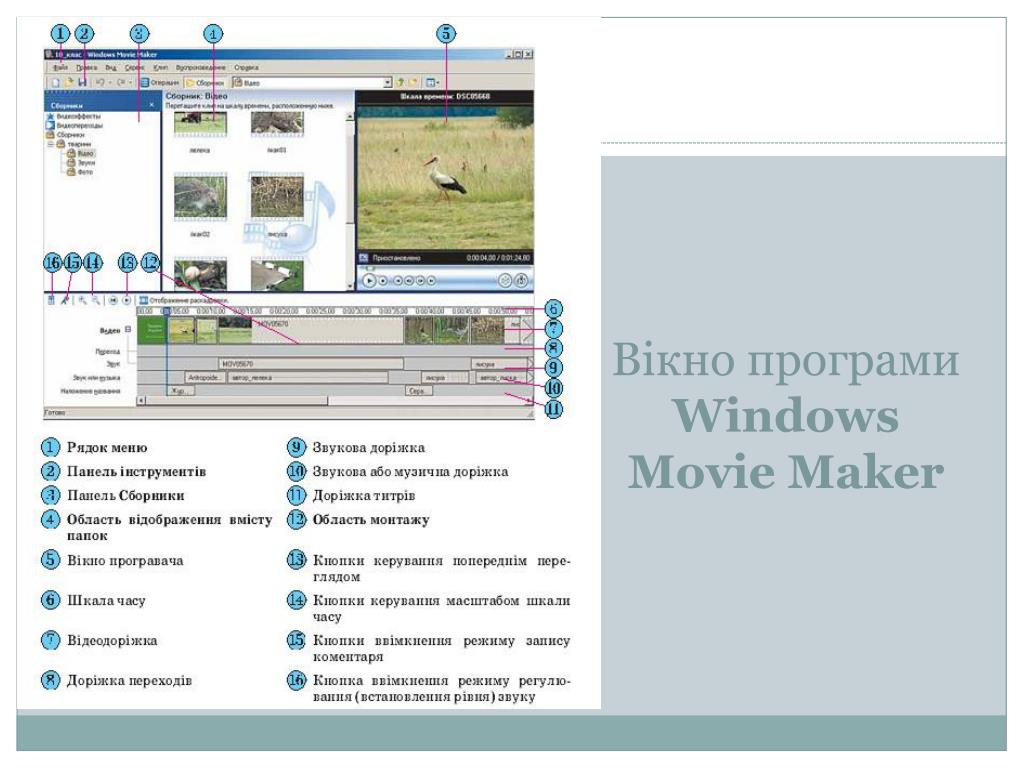Viewport: 1024px width, 768px height.
Task: Select the їжак01 video thumbnail
Action: [277, 123]
